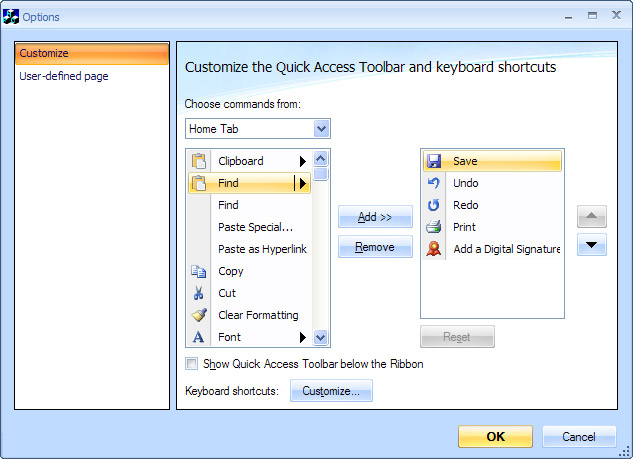Click the Cut scissors icon
Image resolution: width=633 pixels, height=459 pixels.
click(198, 293)
